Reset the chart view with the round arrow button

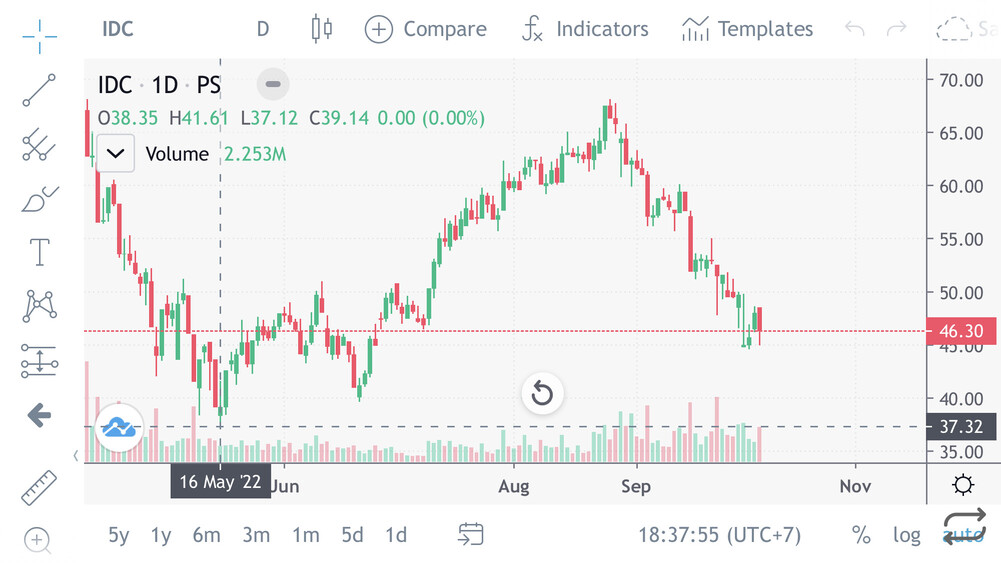point(541,393)
